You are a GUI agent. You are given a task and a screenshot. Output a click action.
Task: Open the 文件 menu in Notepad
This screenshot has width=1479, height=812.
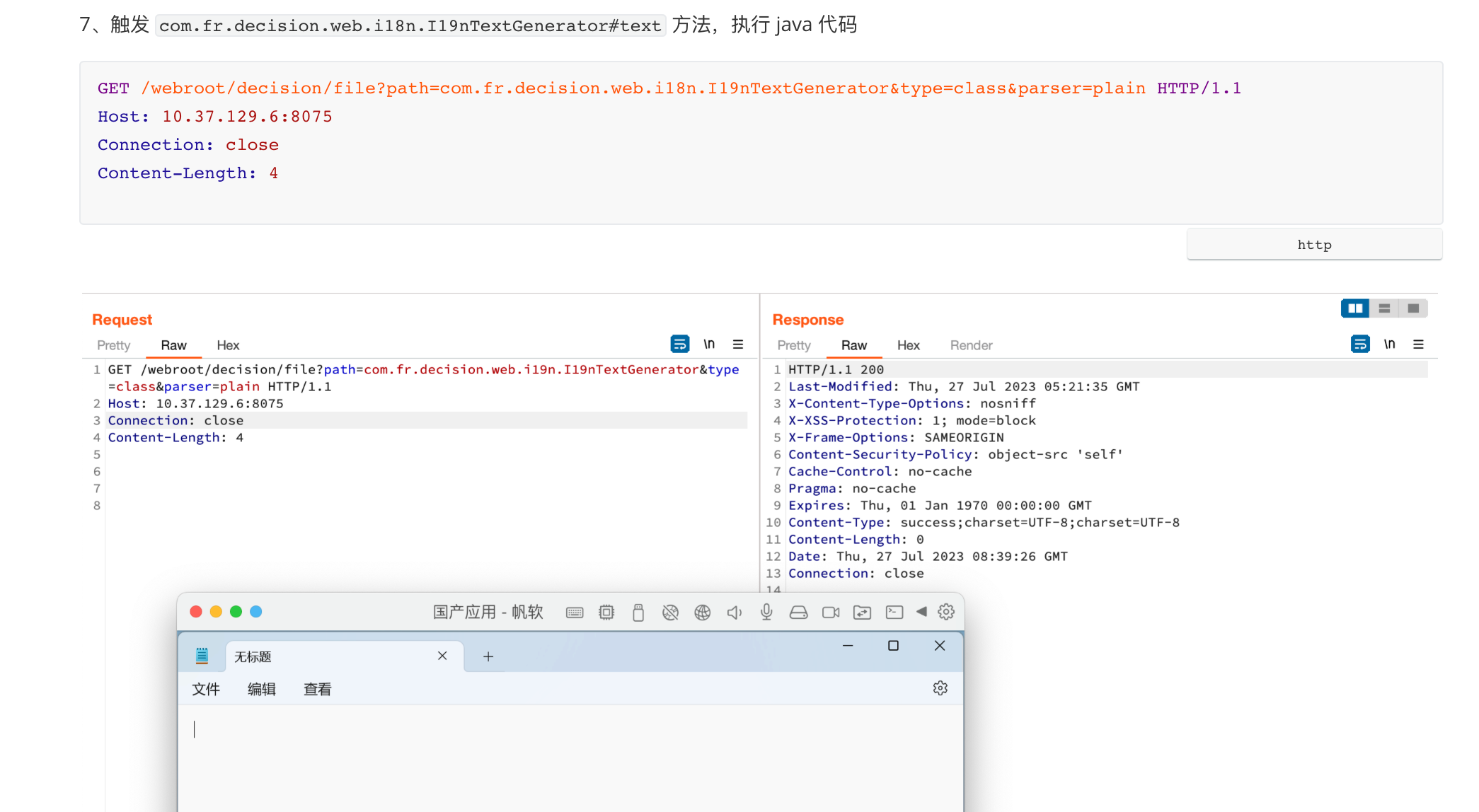click(206, 689)
